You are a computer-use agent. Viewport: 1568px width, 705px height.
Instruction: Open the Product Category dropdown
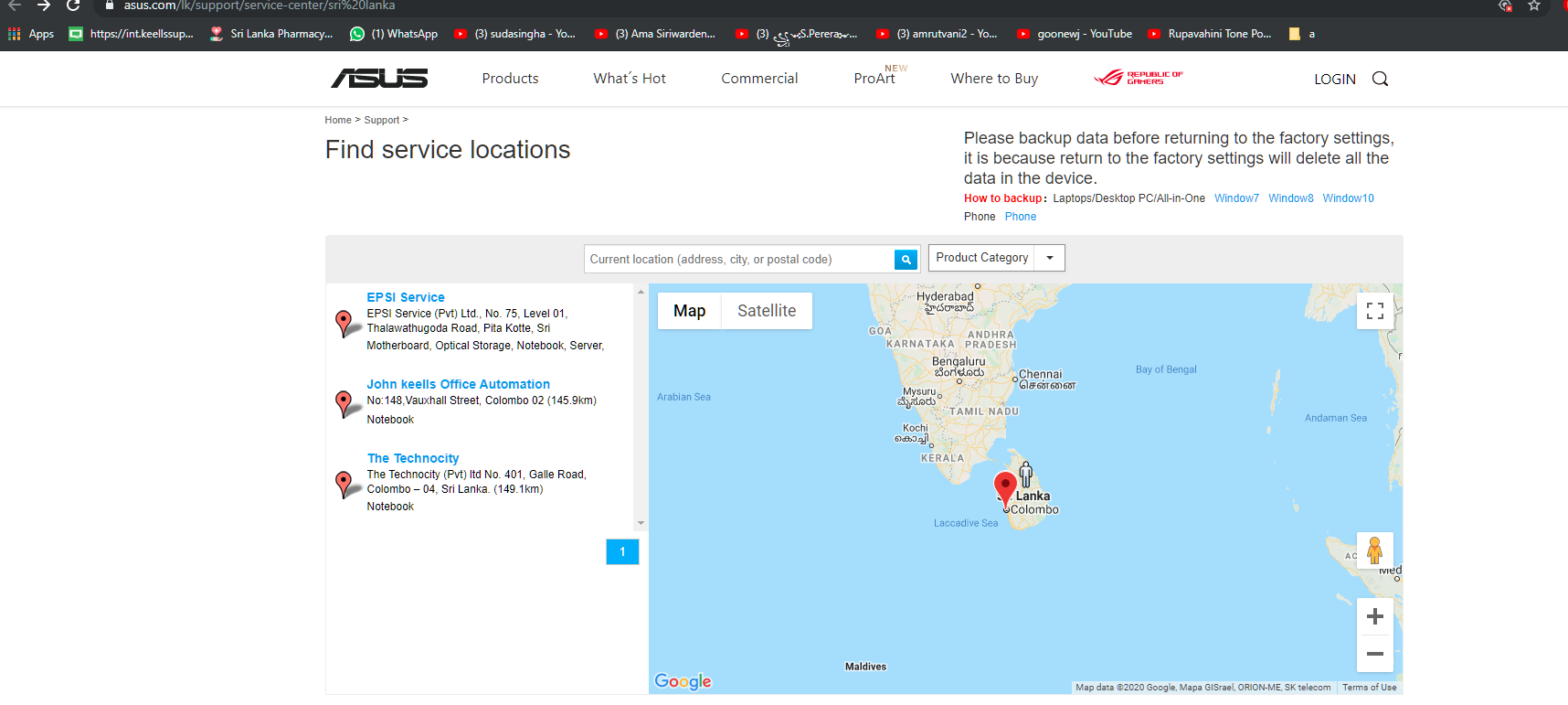(x=996, y=258)
